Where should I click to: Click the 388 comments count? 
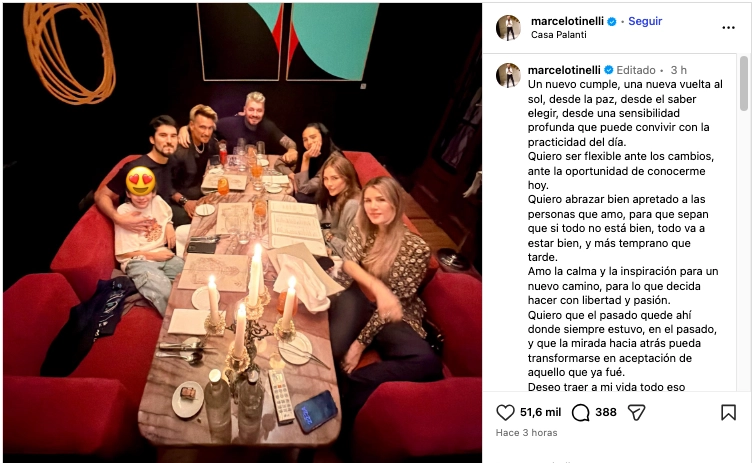coord(606,412)
